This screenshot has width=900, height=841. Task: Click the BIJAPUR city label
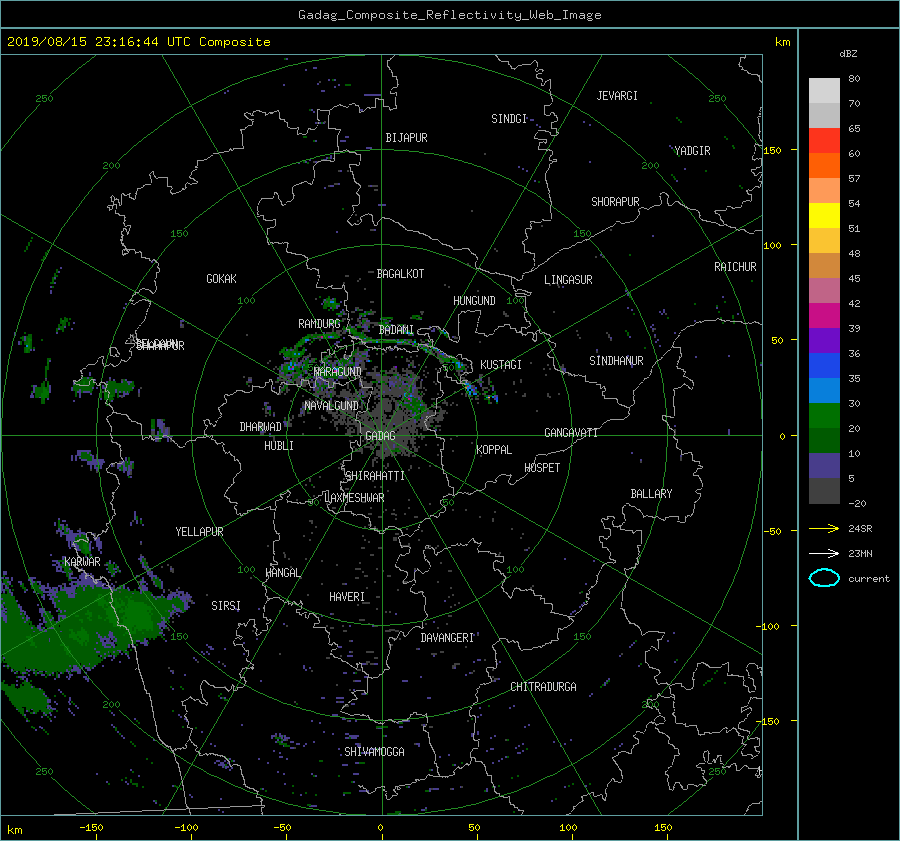click(406, 138)
